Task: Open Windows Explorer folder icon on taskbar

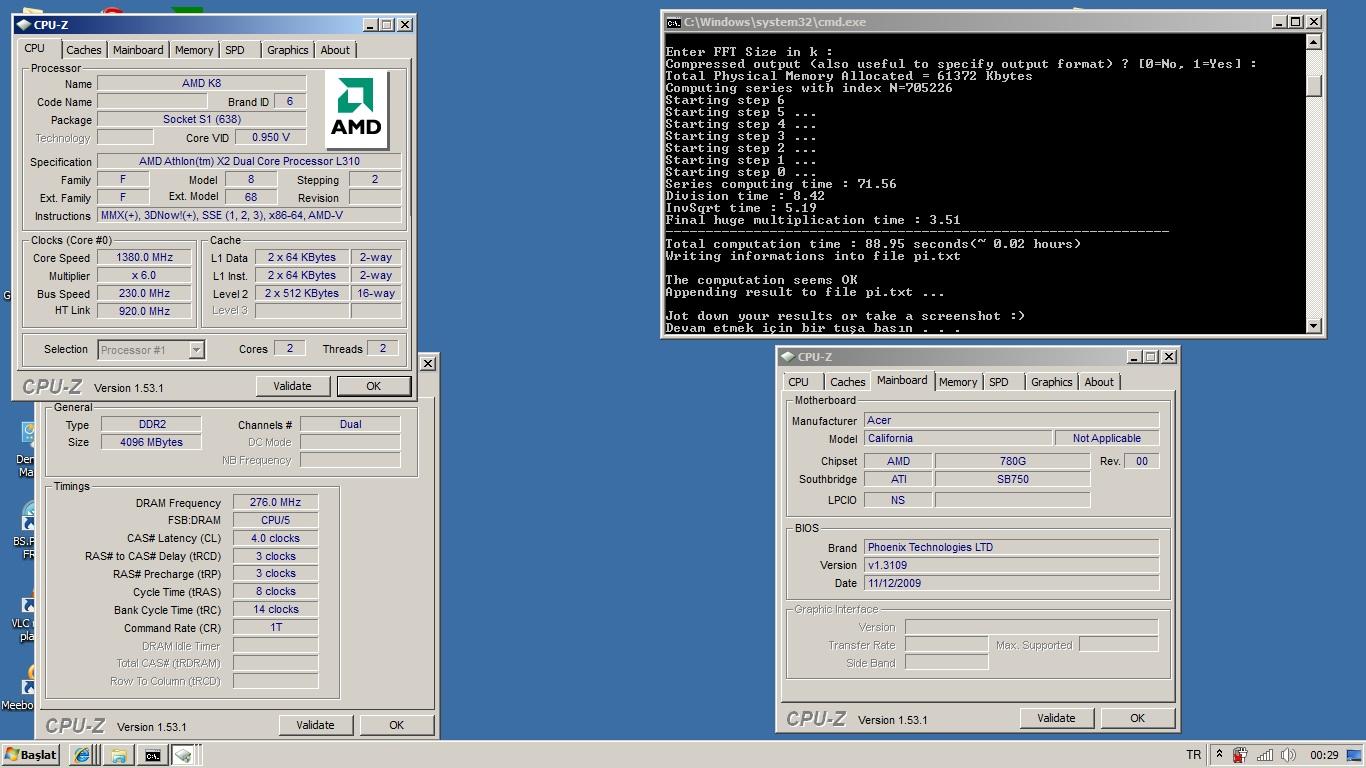Action: click(117, 756)
